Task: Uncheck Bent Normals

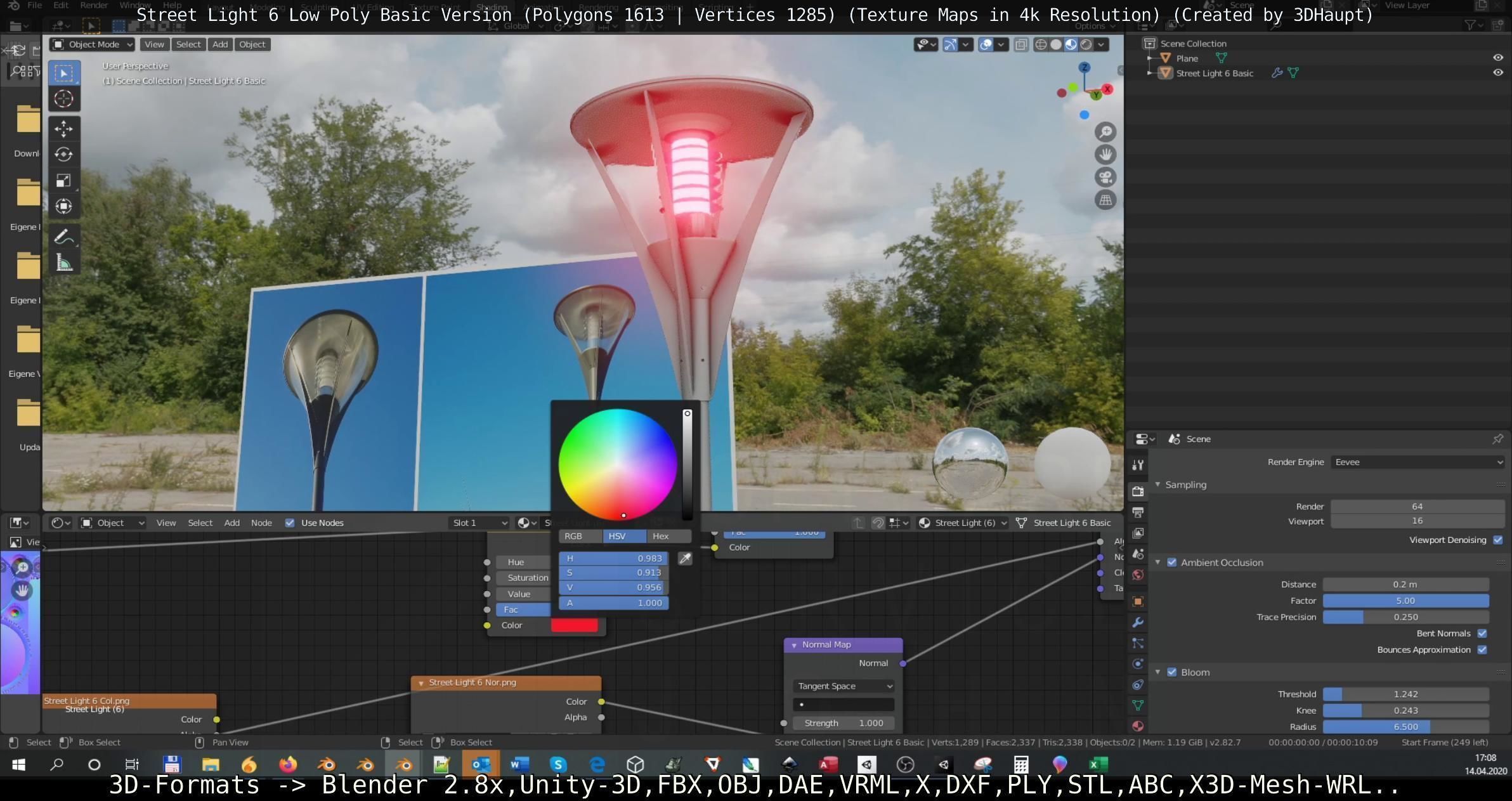Action: point(1482,634)
